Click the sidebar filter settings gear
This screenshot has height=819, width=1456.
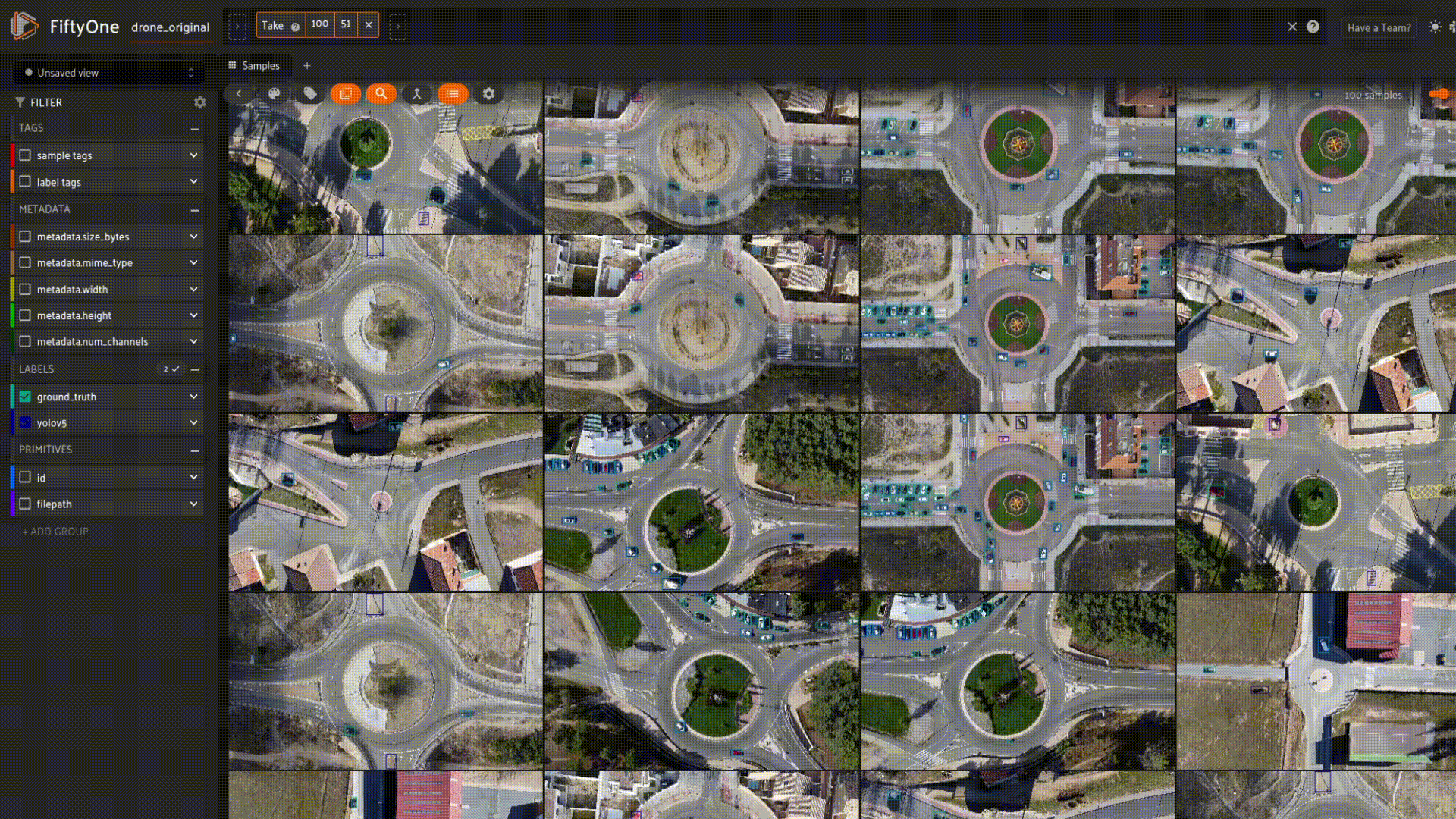(x=199, y=102)
